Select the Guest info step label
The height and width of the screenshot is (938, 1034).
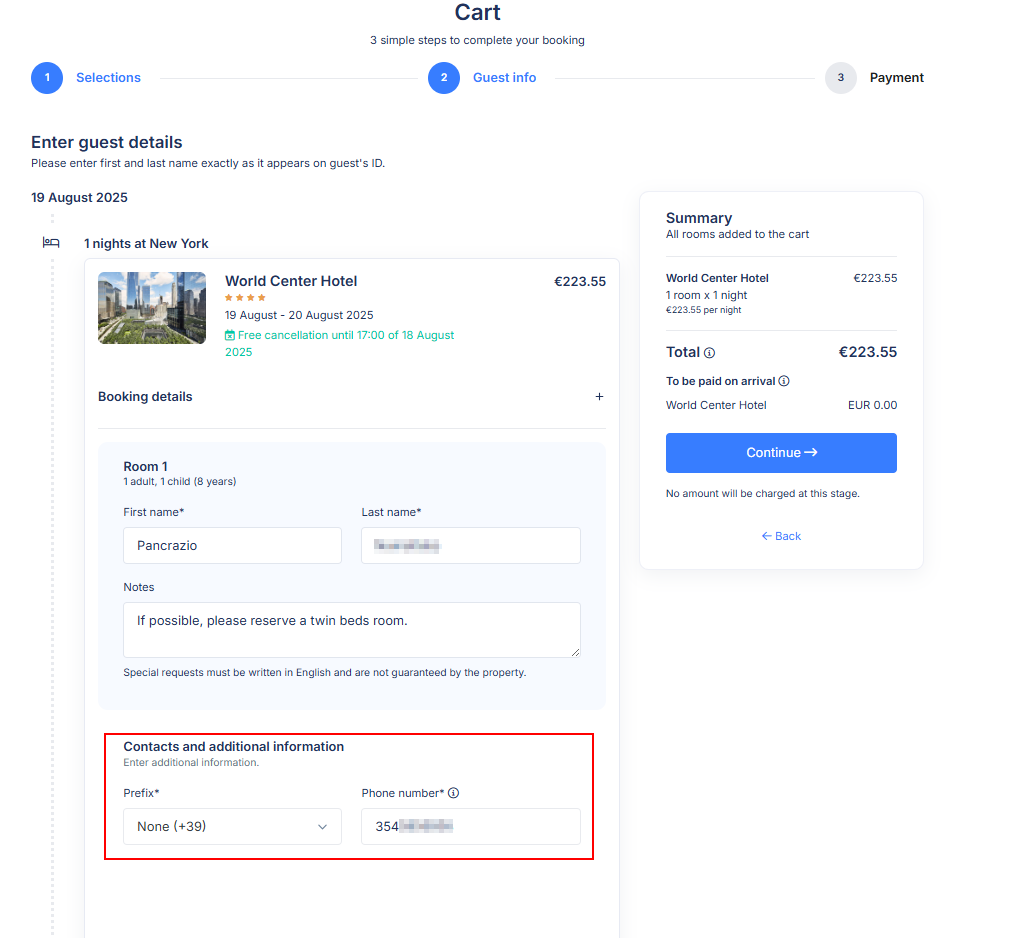tap(504, 78)
